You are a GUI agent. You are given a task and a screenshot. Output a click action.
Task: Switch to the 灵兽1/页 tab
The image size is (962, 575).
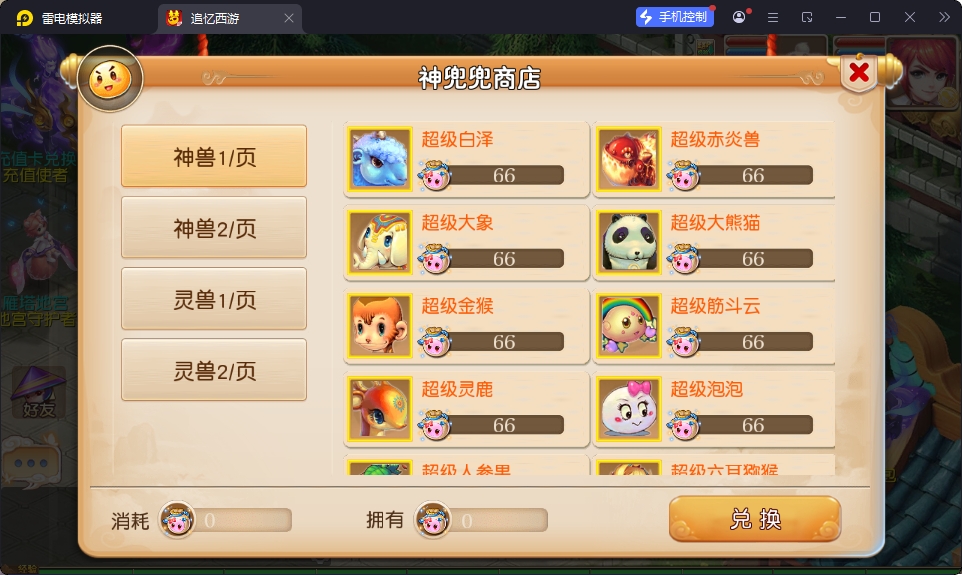[214, 299]
